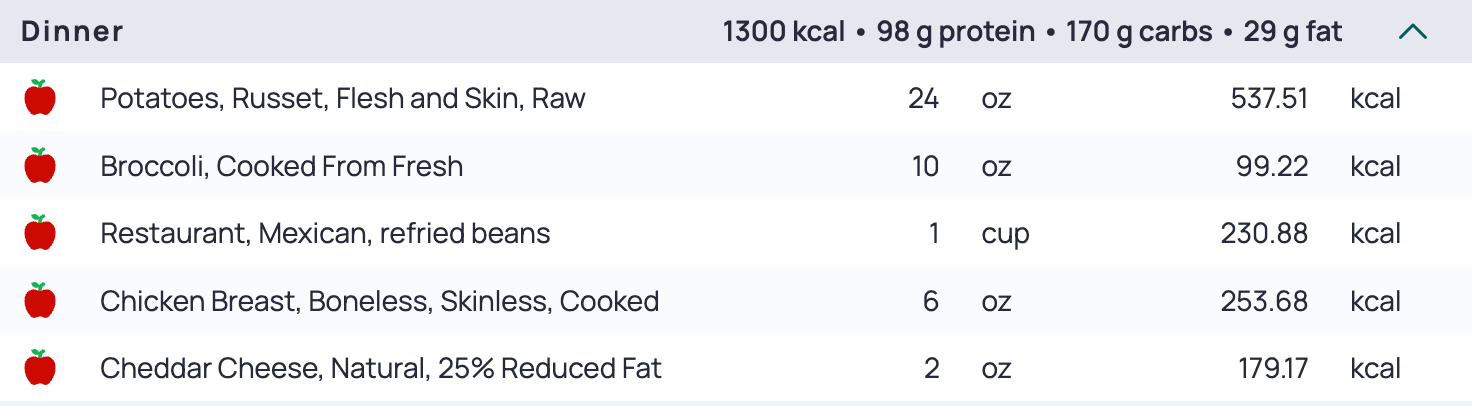This screenshot has width=1472, height=406.
Task: Click the apple icon next to refried beans
Action: point(40,233)
